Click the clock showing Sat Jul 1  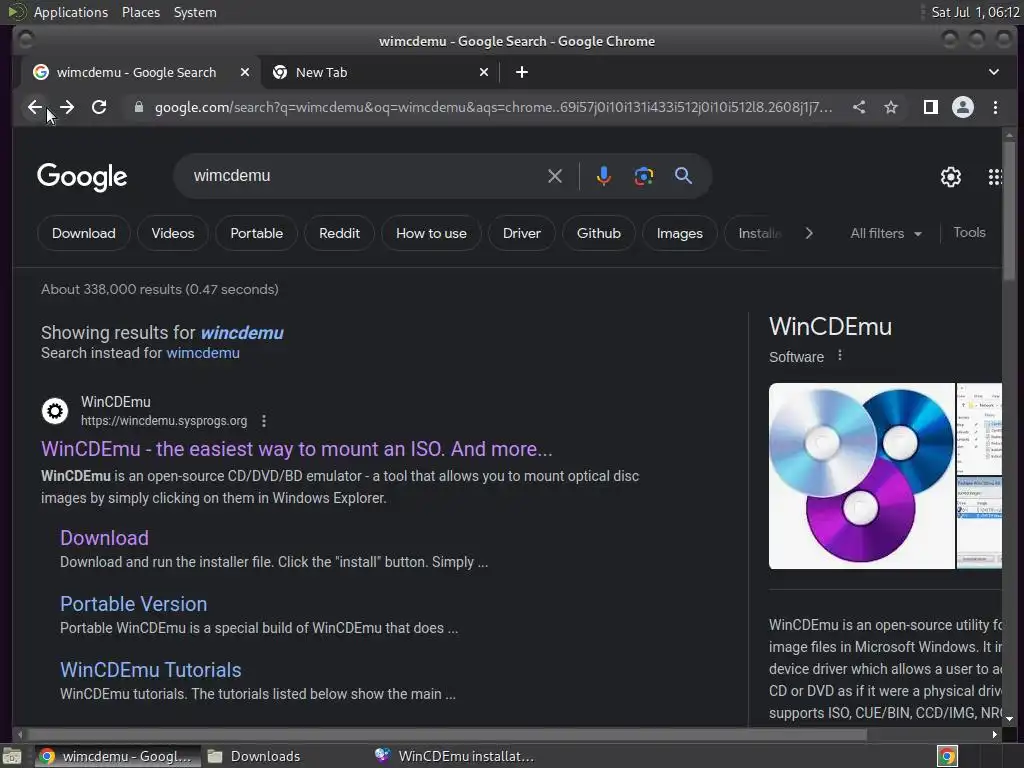pos(976,12)
